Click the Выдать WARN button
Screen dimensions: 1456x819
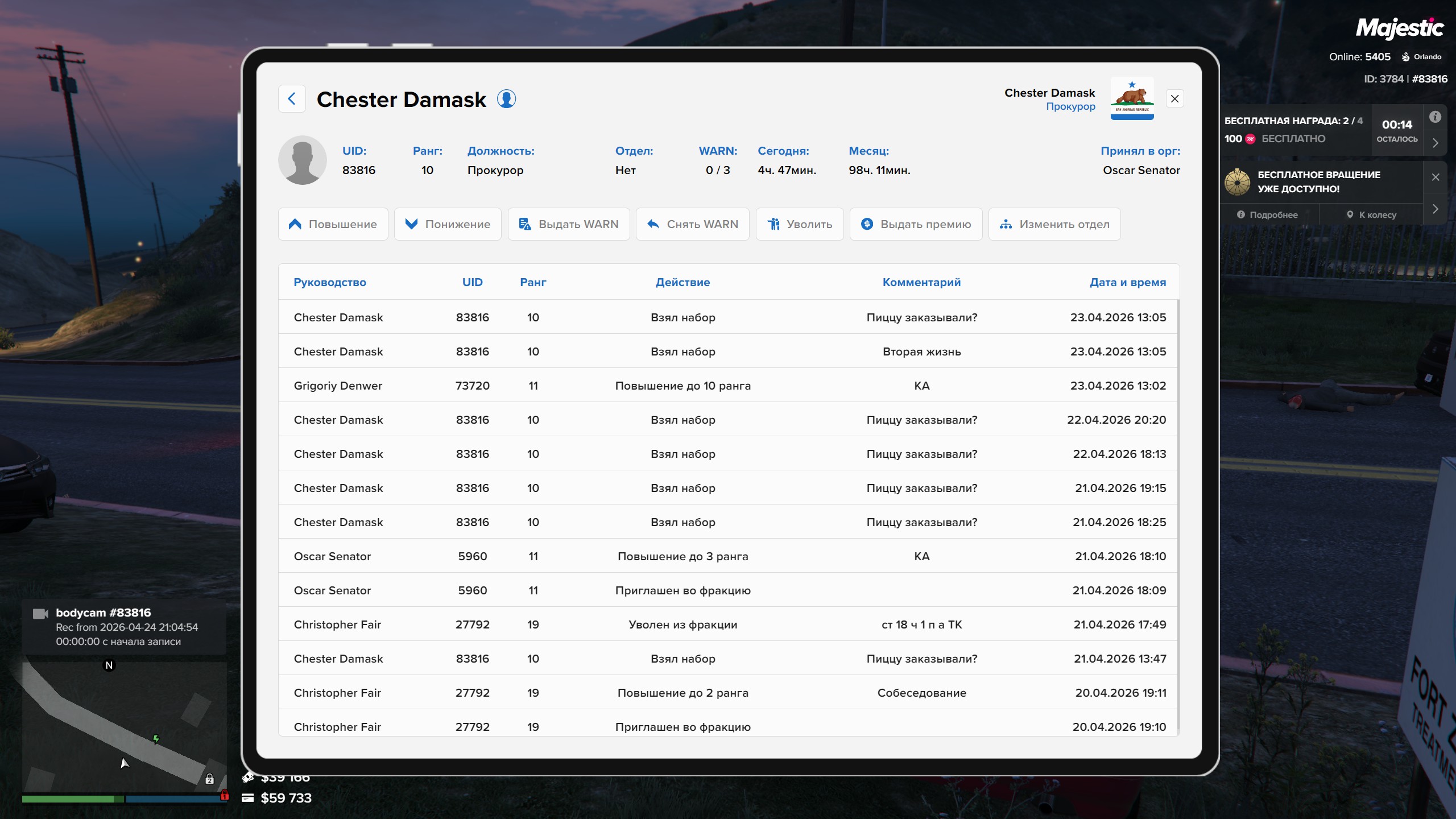[569, 224]
